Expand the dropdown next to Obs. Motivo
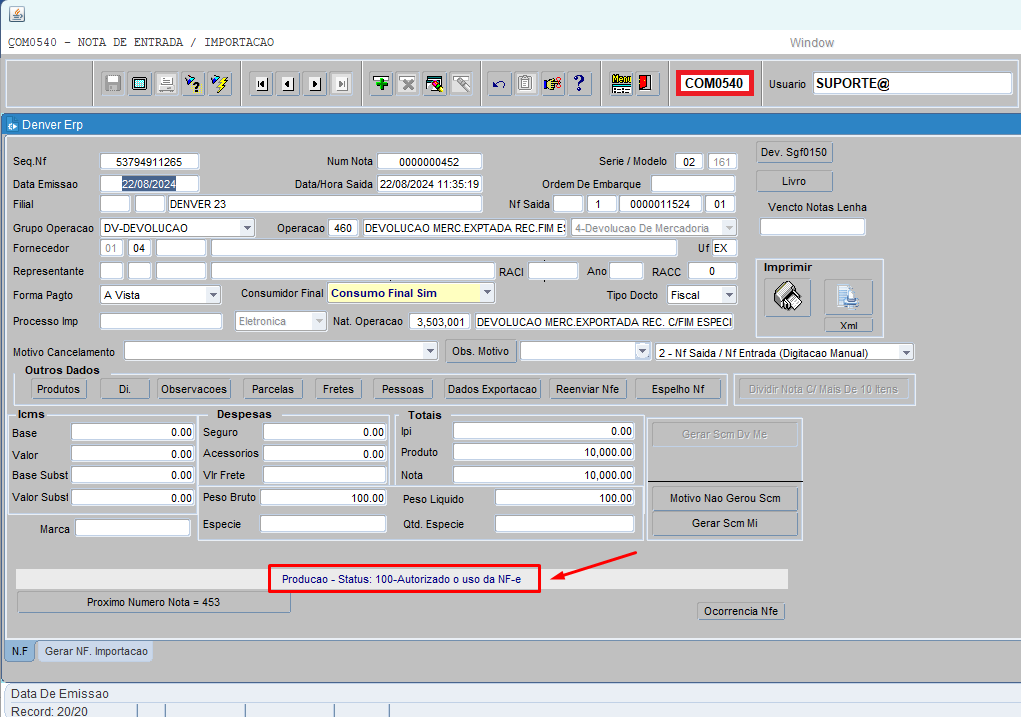The height and width of the screenshot is (717, 1021). click(x=642, y=352)
